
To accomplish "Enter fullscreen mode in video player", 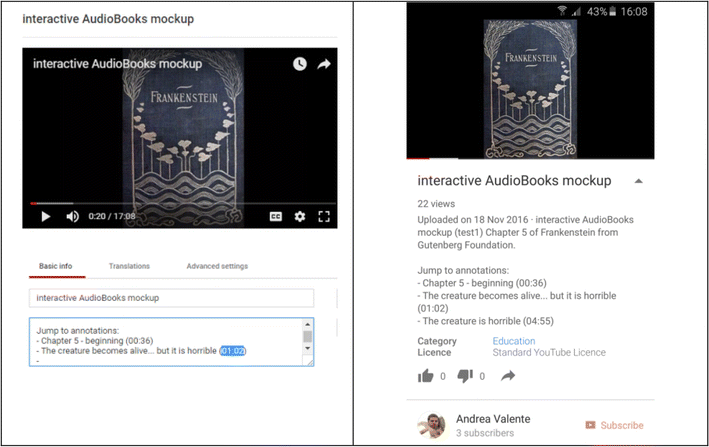I will (x=324, y=216).
